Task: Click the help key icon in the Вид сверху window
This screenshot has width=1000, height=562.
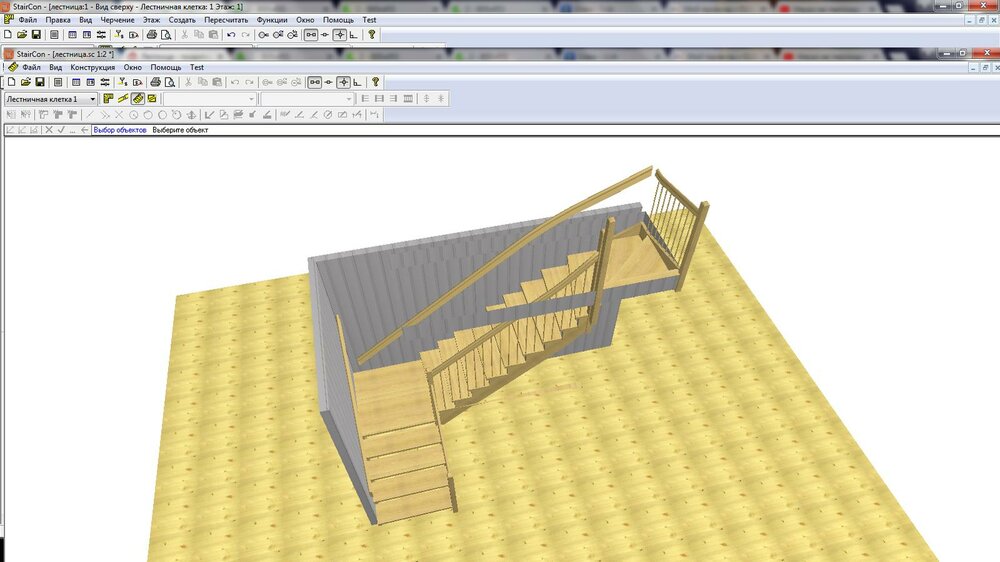Action: pos(372,35)
